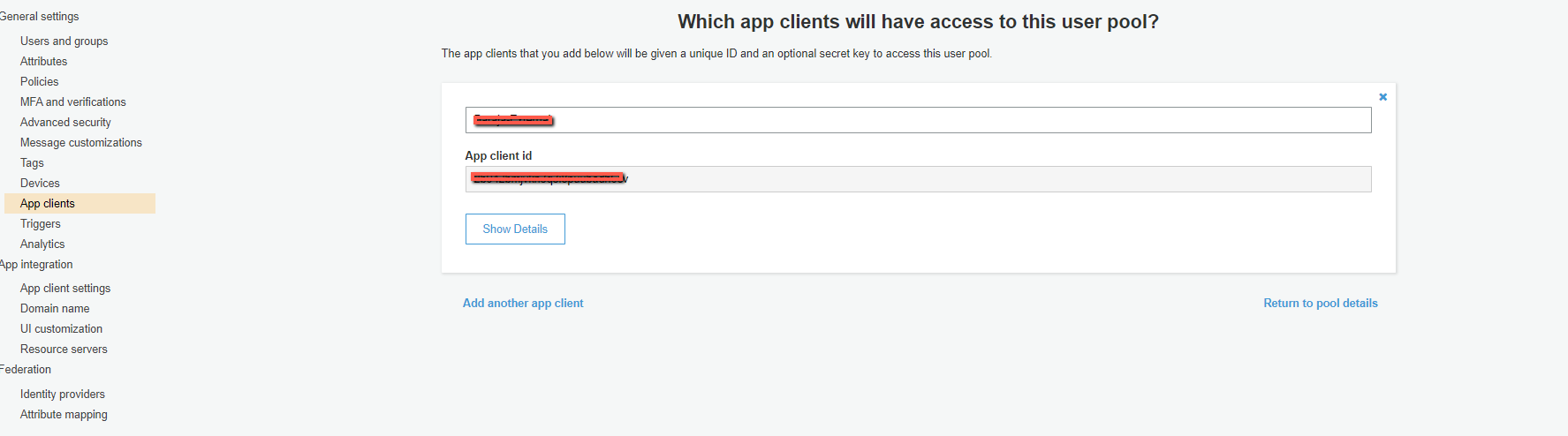Open the Tags page
Viewport: 1568px width, 436px height.
click(x=32, y=162)
